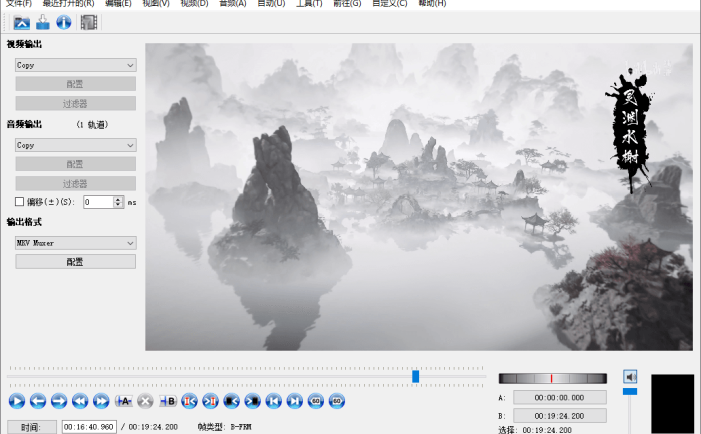The image size is (701, 434).
Task: Open the video Information icon
Action: pyautogui.click(x=63, y=22)
